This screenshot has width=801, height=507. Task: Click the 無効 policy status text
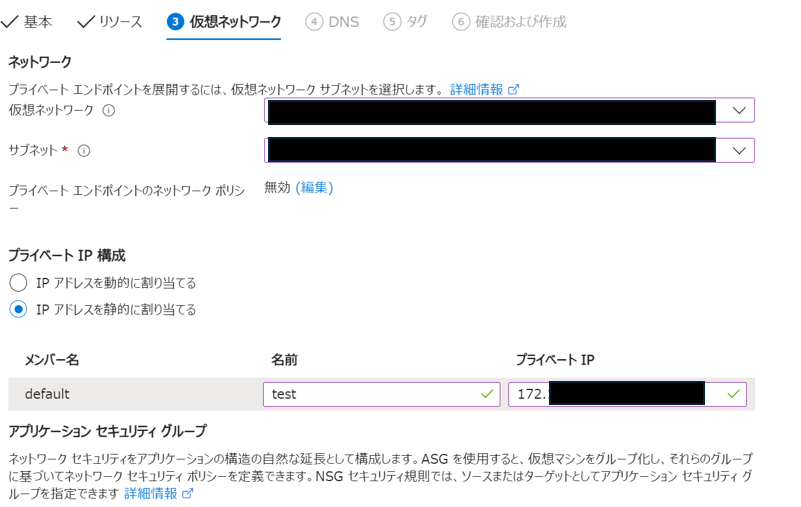pyautogui.click(x=277, y=188)
